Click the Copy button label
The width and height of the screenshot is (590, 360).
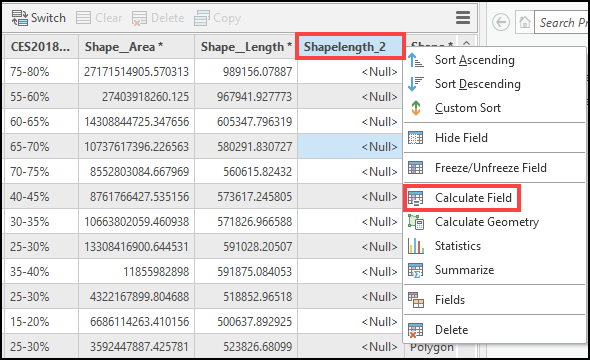click(x=227, y=18)
